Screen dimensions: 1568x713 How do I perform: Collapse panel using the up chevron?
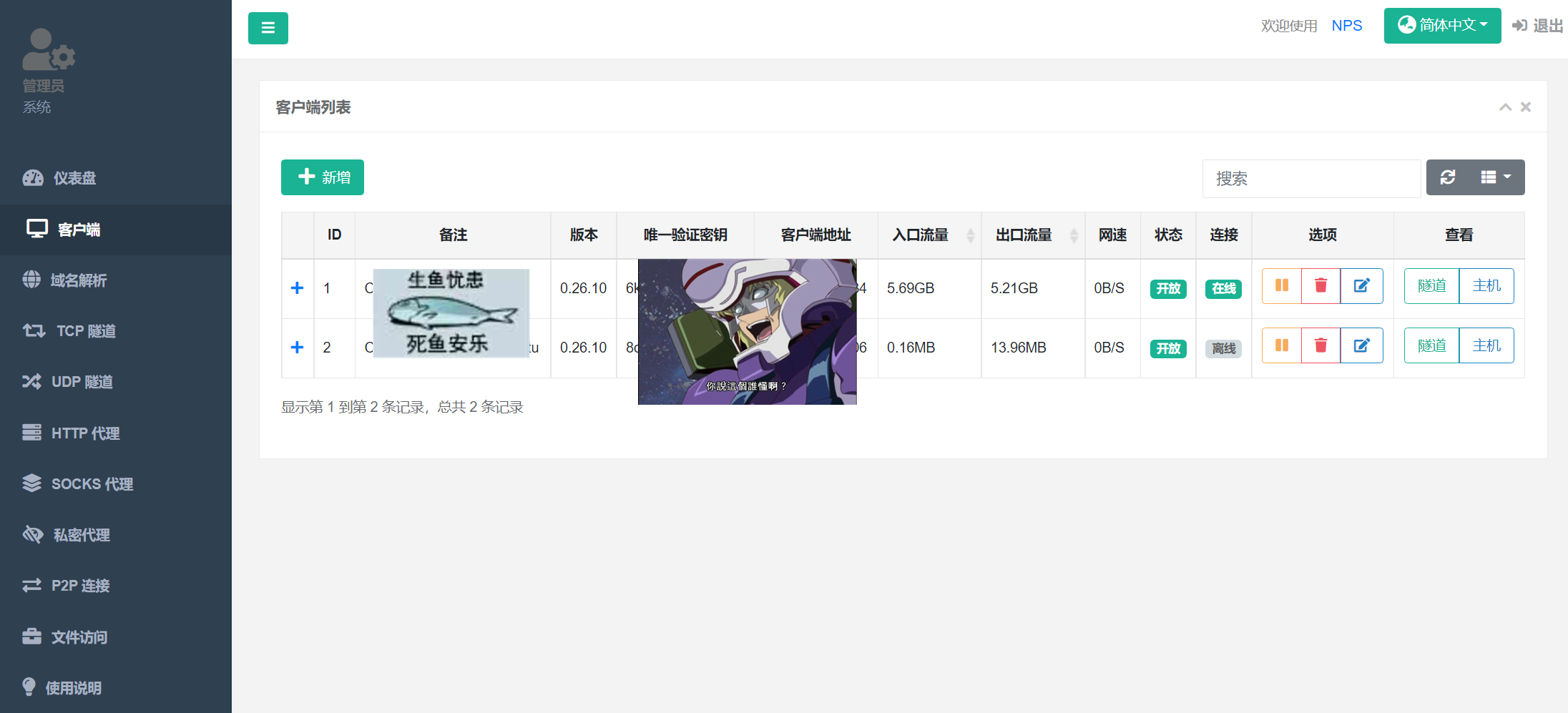point(1505,107)
